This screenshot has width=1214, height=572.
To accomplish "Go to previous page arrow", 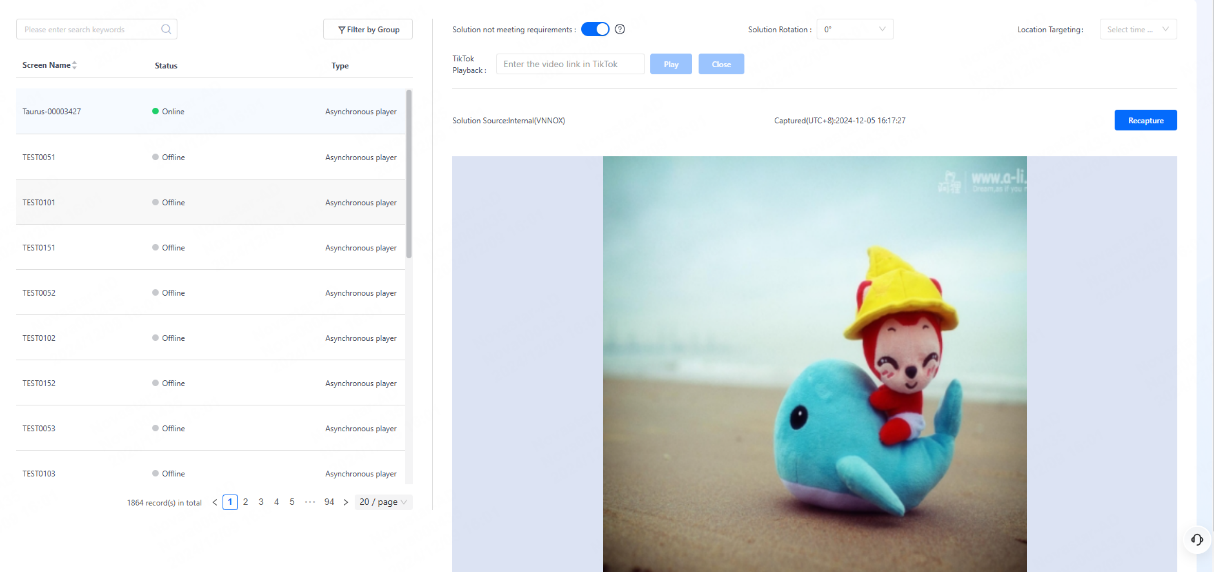I will click(x=214, y=502).
